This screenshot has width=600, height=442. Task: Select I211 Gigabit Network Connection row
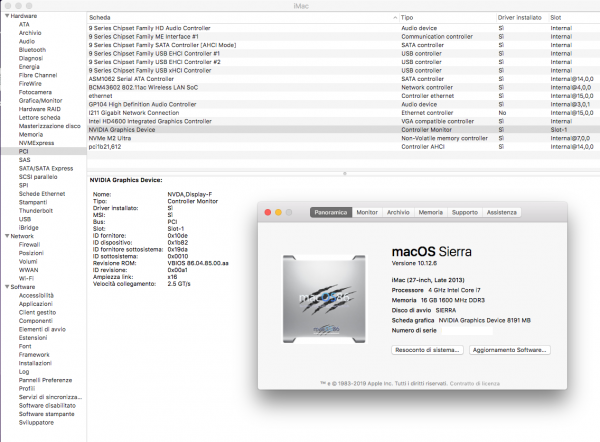tap(343, 113)
